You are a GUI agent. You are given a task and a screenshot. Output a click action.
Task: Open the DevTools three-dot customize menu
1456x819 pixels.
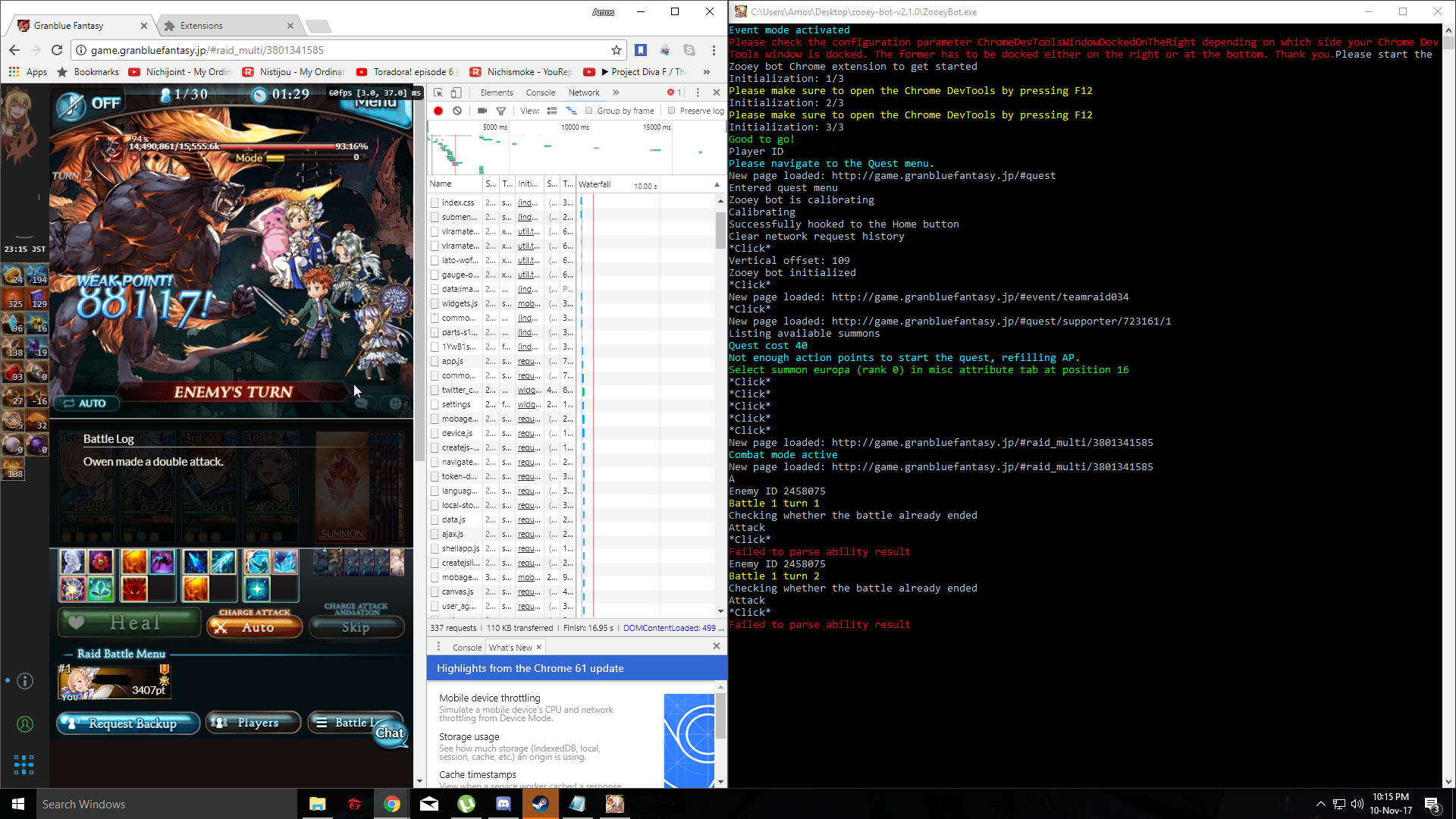698,92
